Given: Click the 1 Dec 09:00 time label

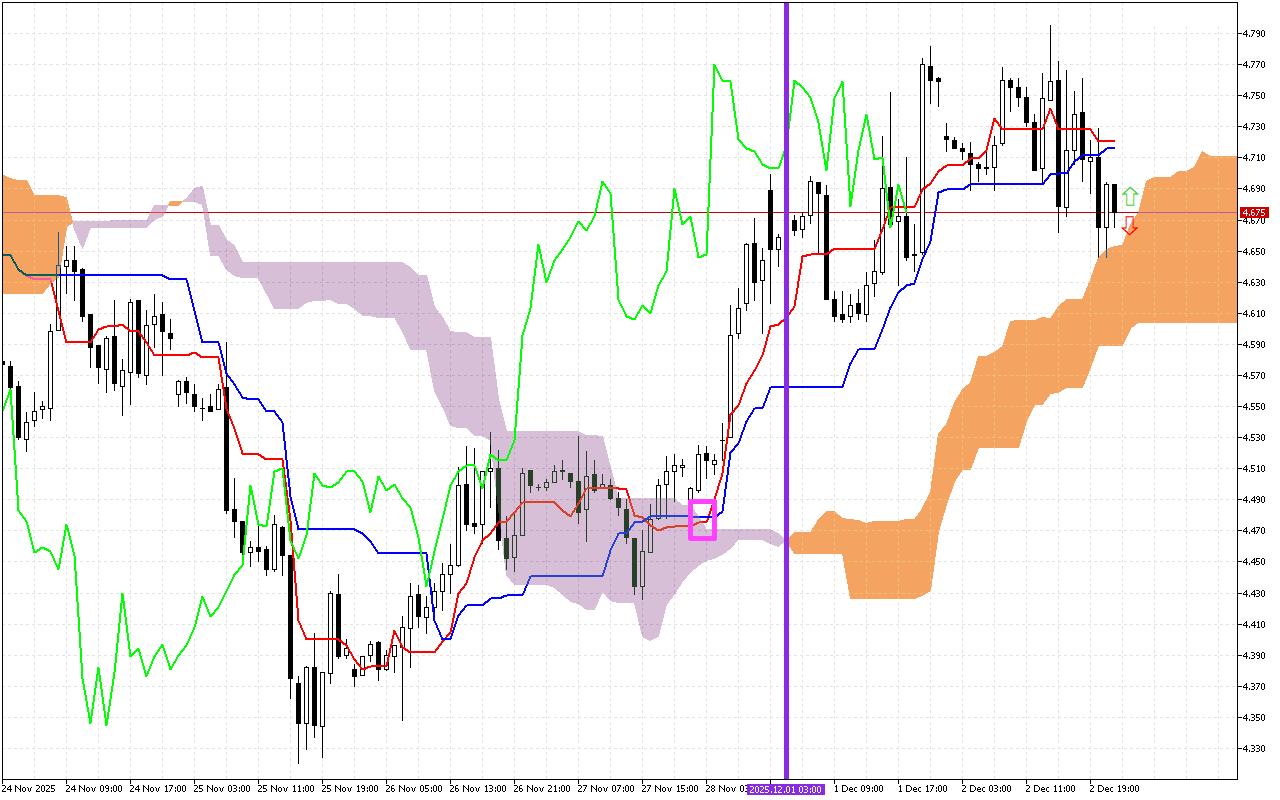Looking at the screenshot, I should click(857, 789).
